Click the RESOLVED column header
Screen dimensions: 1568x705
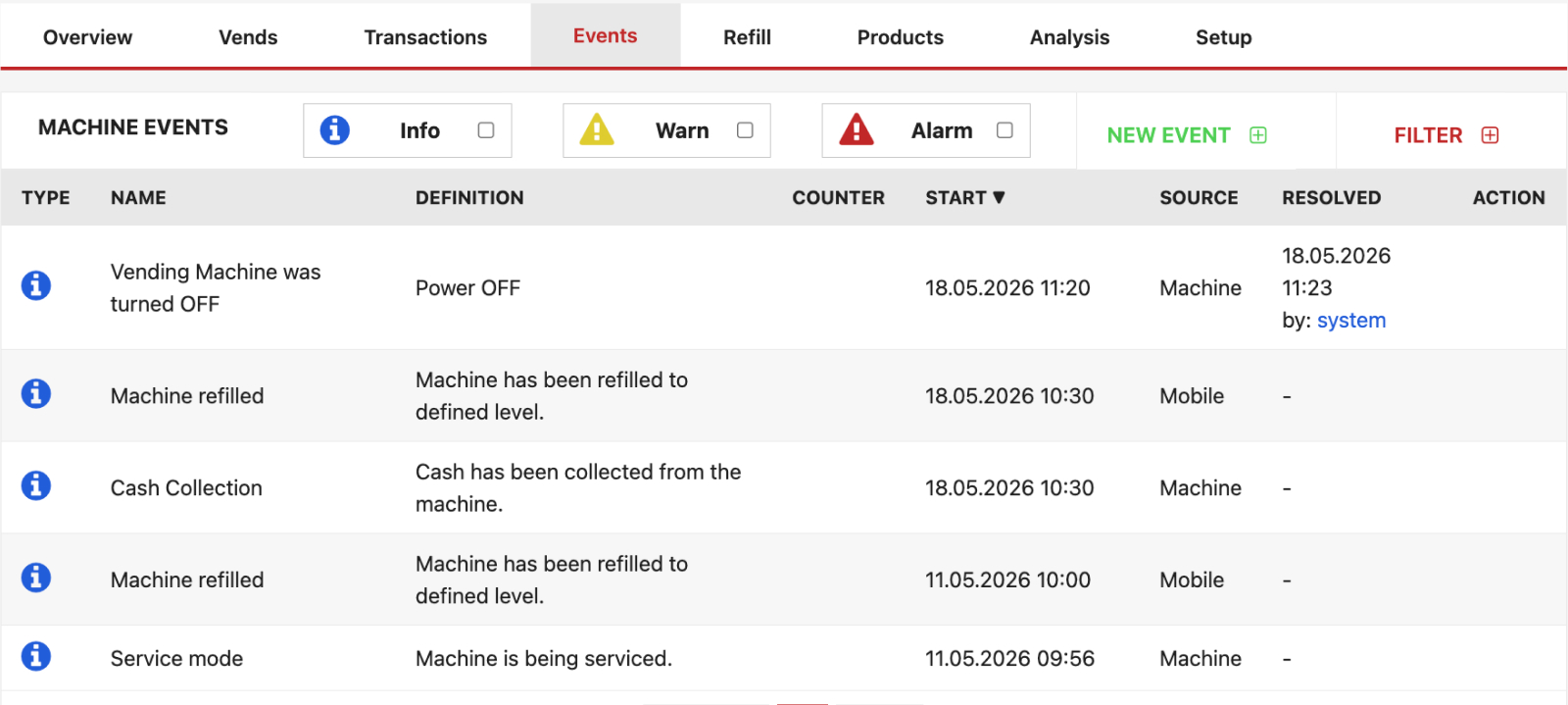pos(1332,197)
